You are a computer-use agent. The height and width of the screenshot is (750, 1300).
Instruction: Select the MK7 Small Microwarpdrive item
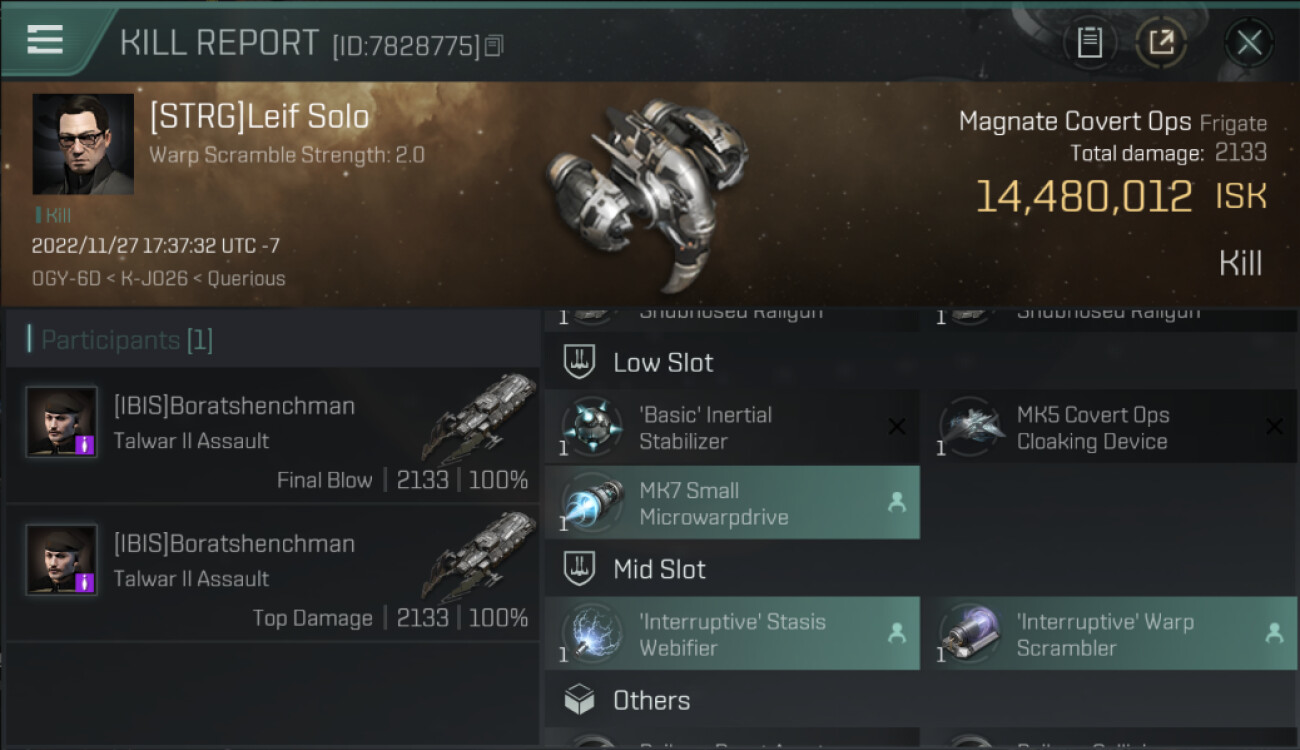pyautogui.click(x=731, y=503)
